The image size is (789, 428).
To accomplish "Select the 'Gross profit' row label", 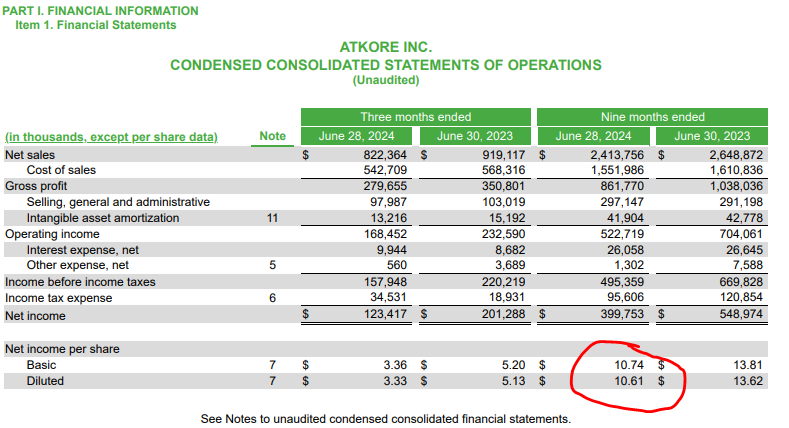I will [x=39, y=186].
